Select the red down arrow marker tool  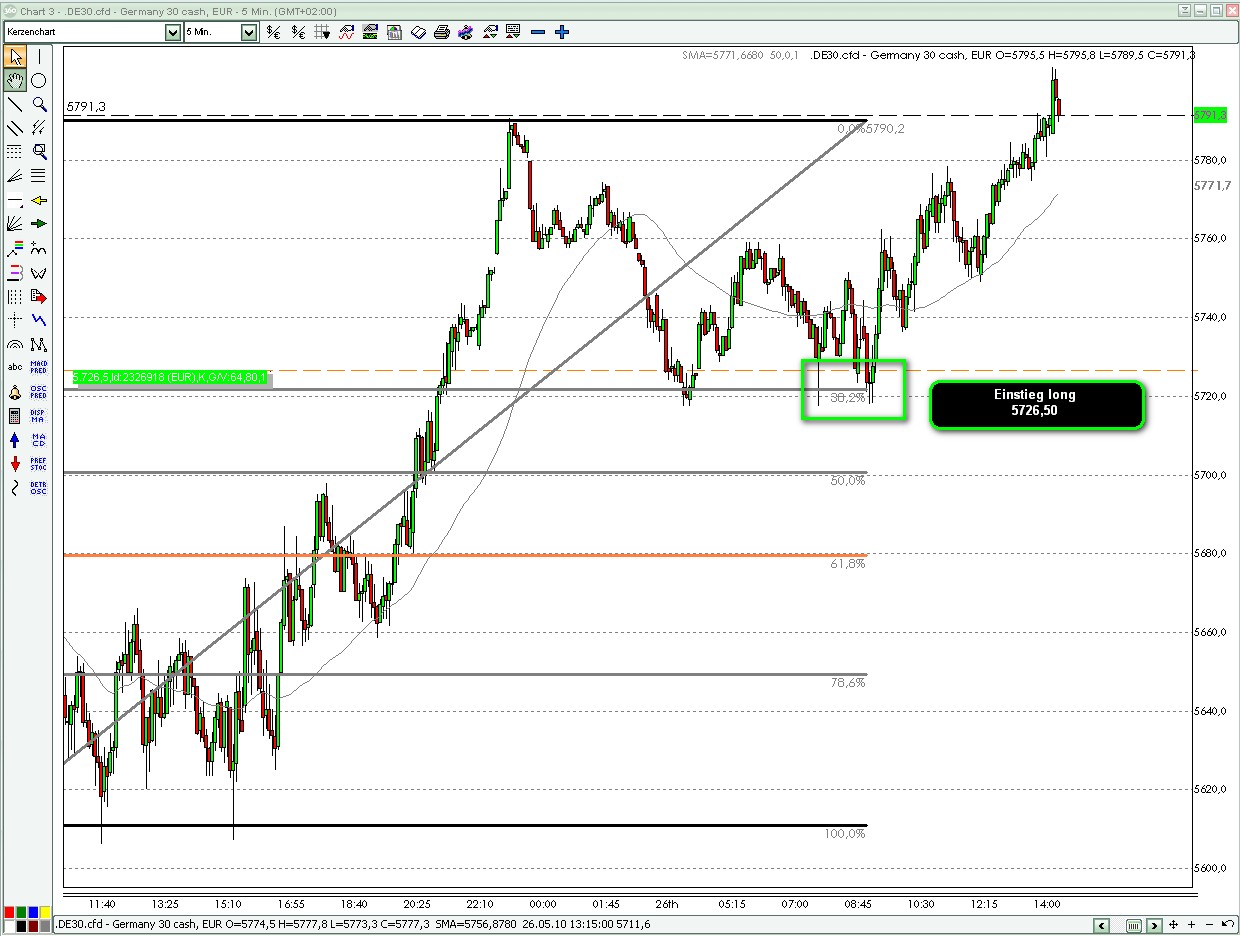coord(15,464)
